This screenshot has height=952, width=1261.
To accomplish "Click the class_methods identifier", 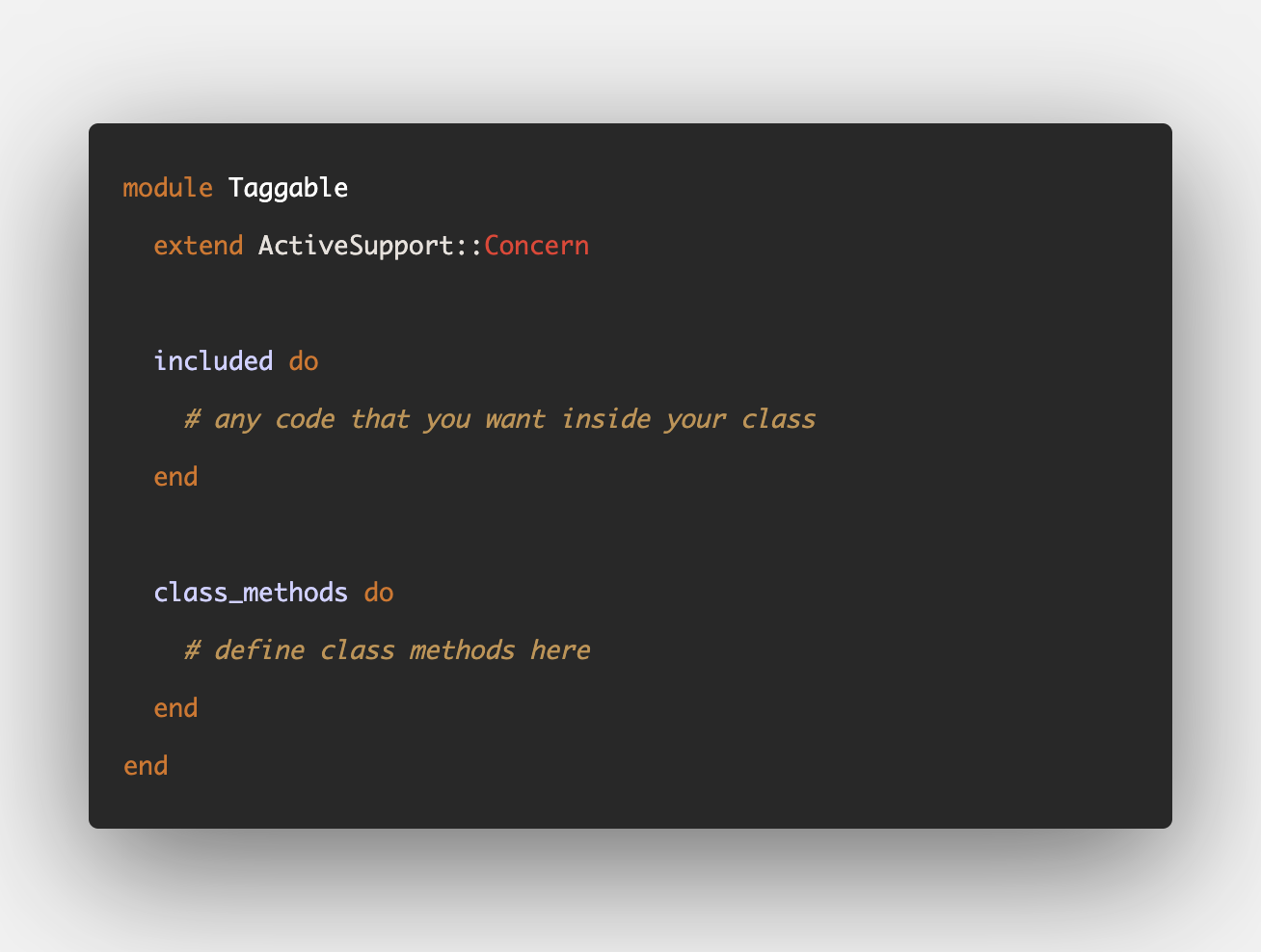I will pos(251,592).
